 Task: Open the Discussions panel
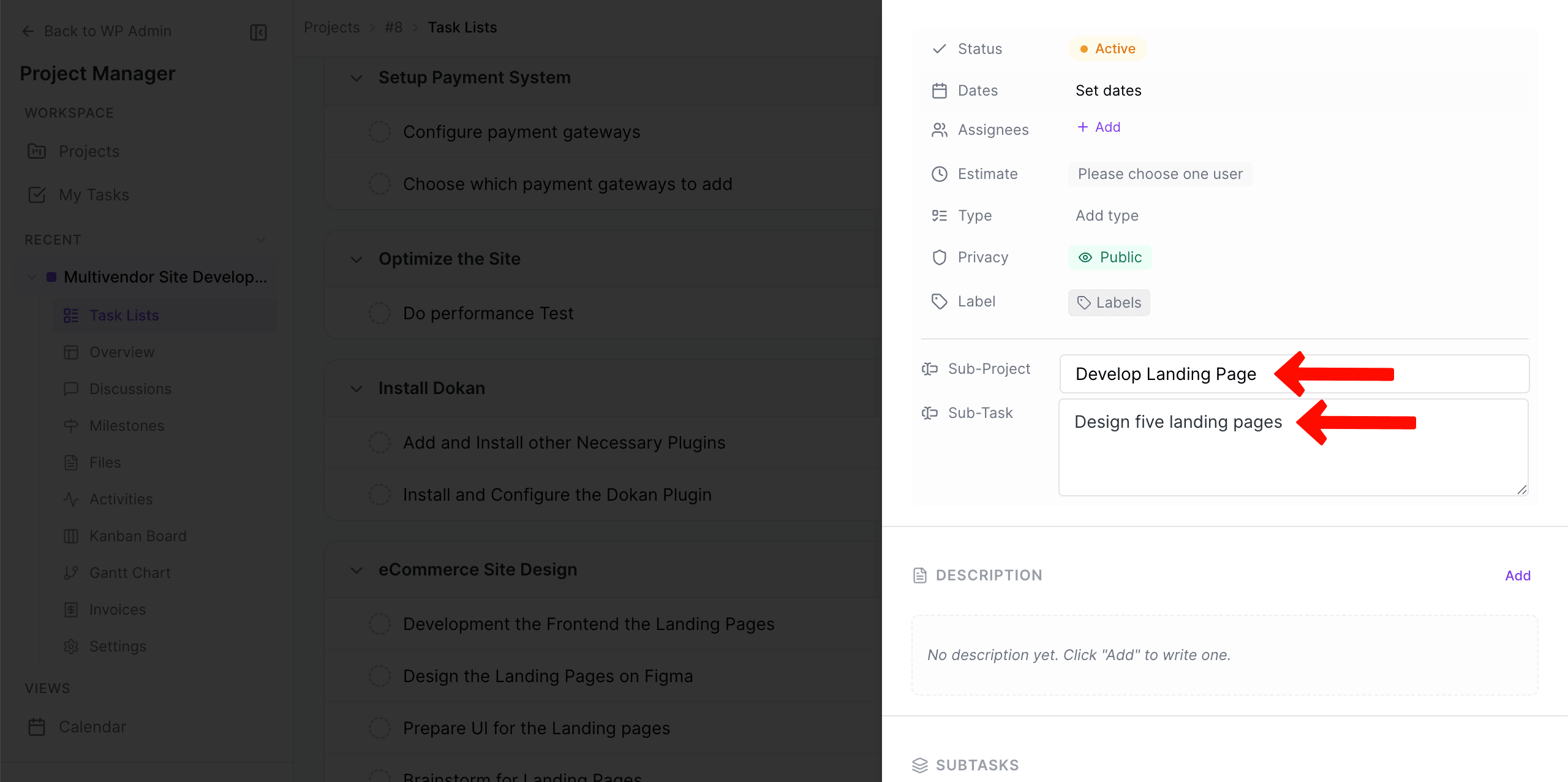click(x=130, y=389)
